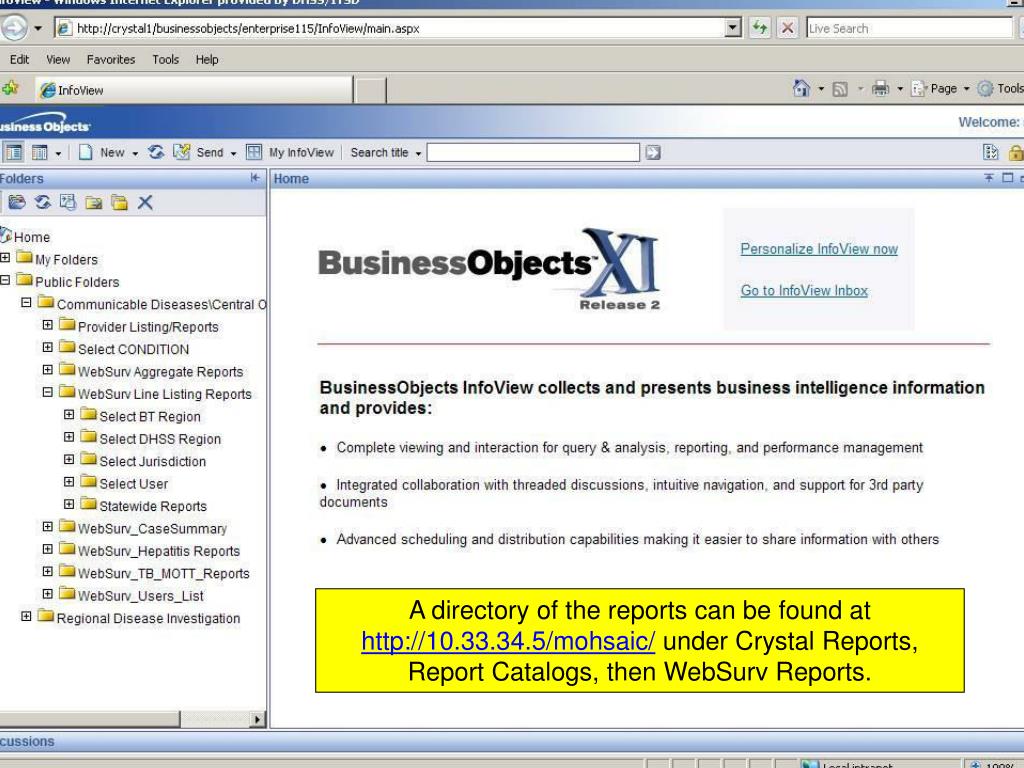
Task: Click the Send icon in InfoView toolbar
Action: pos(181,152)
